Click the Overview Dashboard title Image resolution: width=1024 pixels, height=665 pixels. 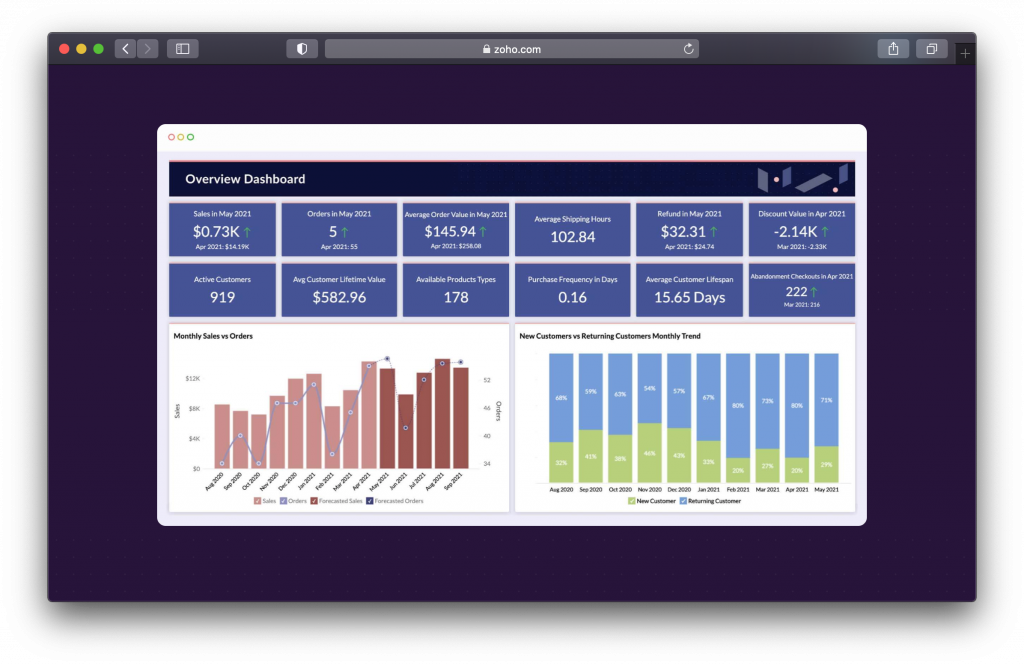[245, 179]
